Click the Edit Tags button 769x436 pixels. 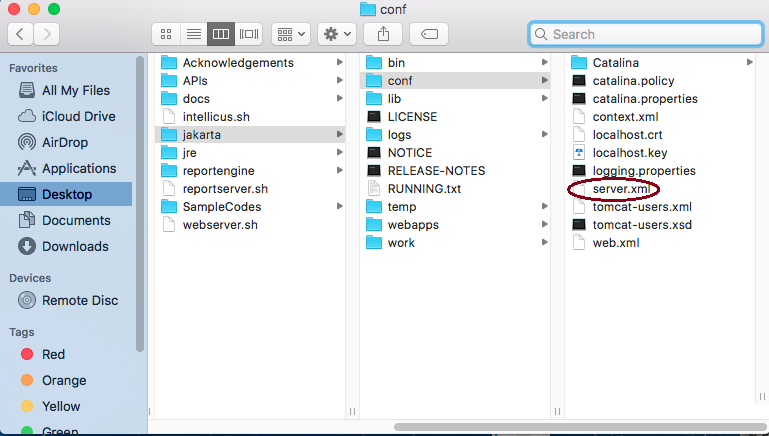pyautogui.click(x=429, y=34)
